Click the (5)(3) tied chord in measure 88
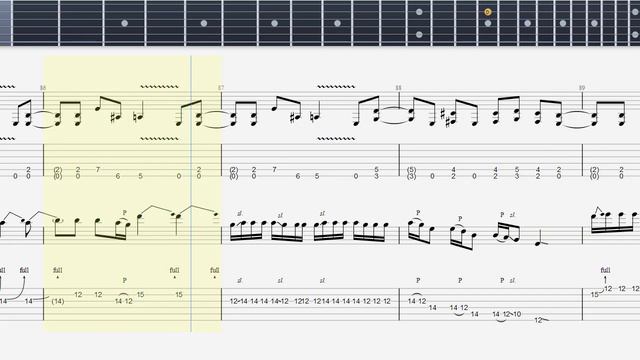640x360 pixels. pyautogui.click(x=411, y=173)
